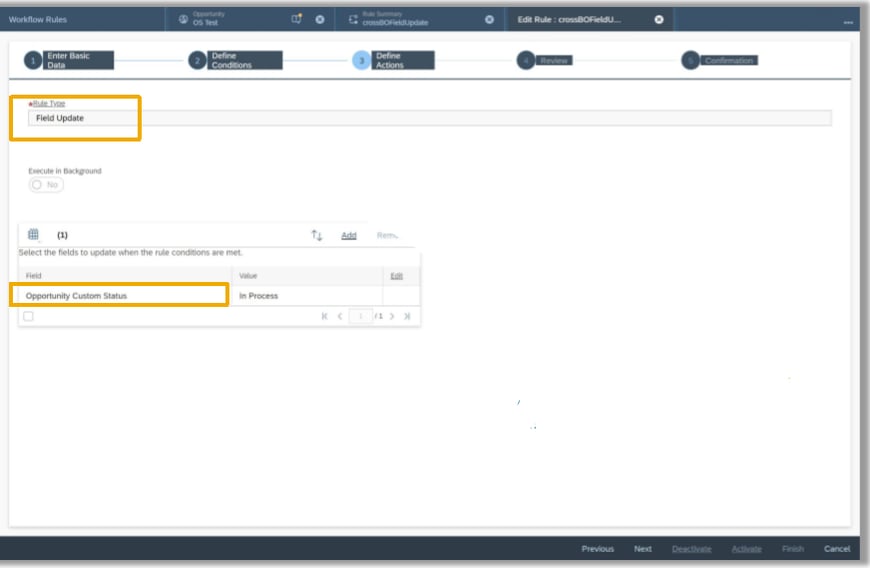
Task: Close the crossBOFieldUpdate rule summary tab
Action: tap(489, 19)
